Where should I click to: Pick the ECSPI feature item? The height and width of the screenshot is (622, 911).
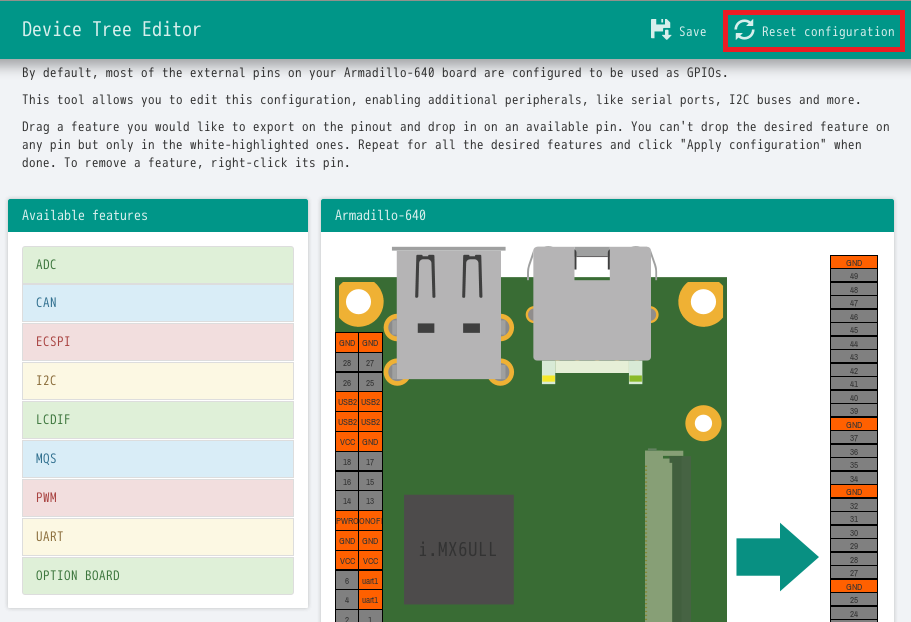coord(158,342)
